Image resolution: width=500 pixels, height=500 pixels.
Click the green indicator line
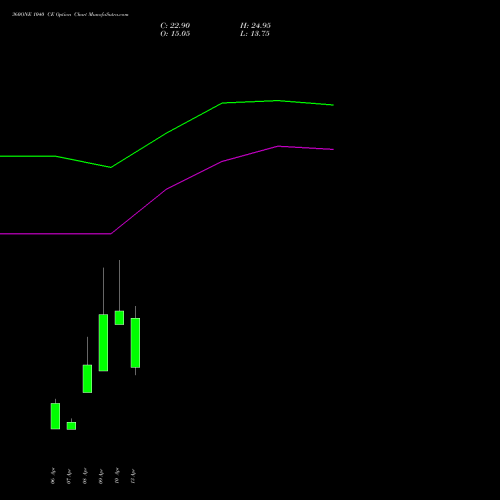tap(167, 133)
